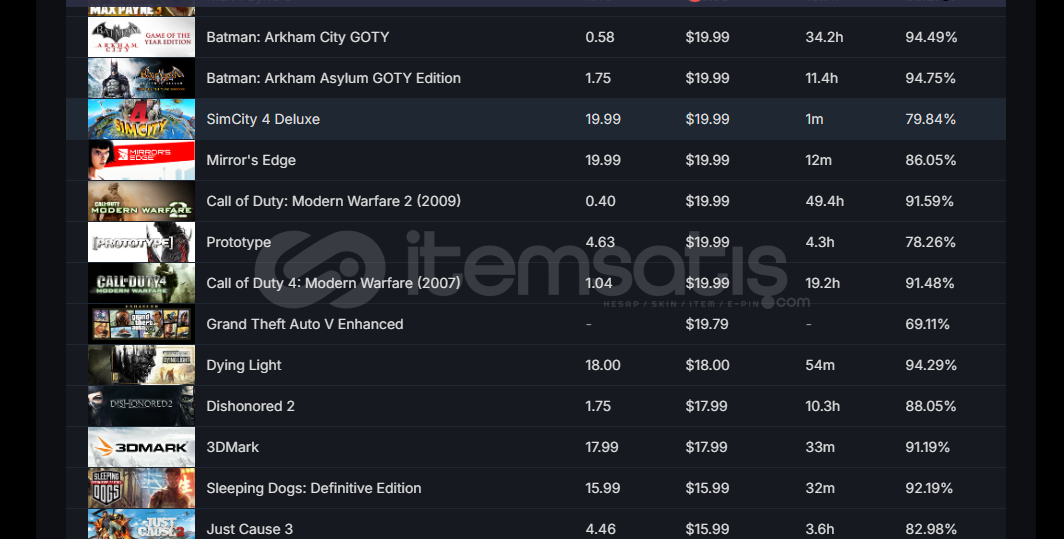Image resolution: width=1064 pixels, height=539 pixels.
Task: Click the 69.11% rating for GTA V
Action: pos(928,324)
